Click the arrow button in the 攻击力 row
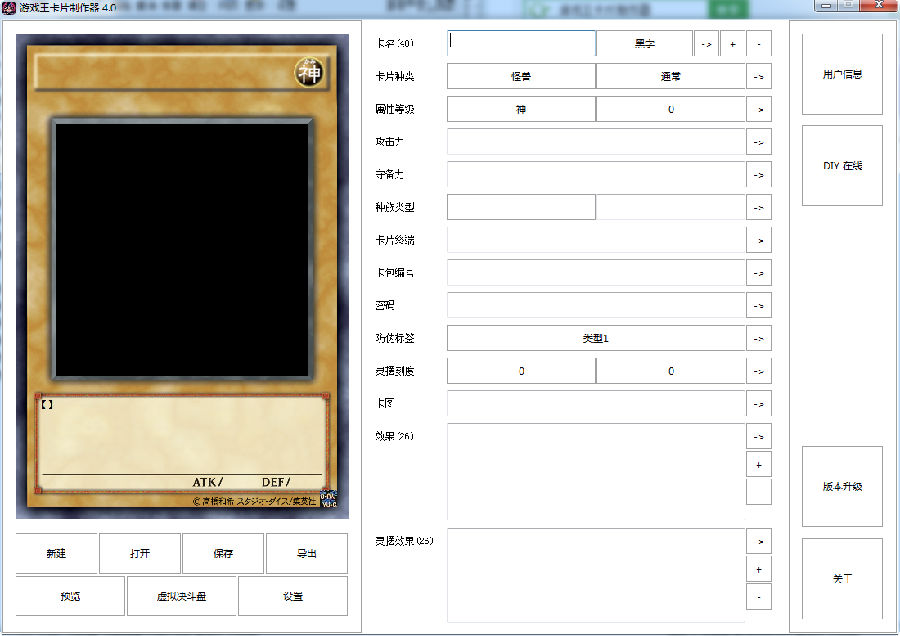 tap(759, 142)
